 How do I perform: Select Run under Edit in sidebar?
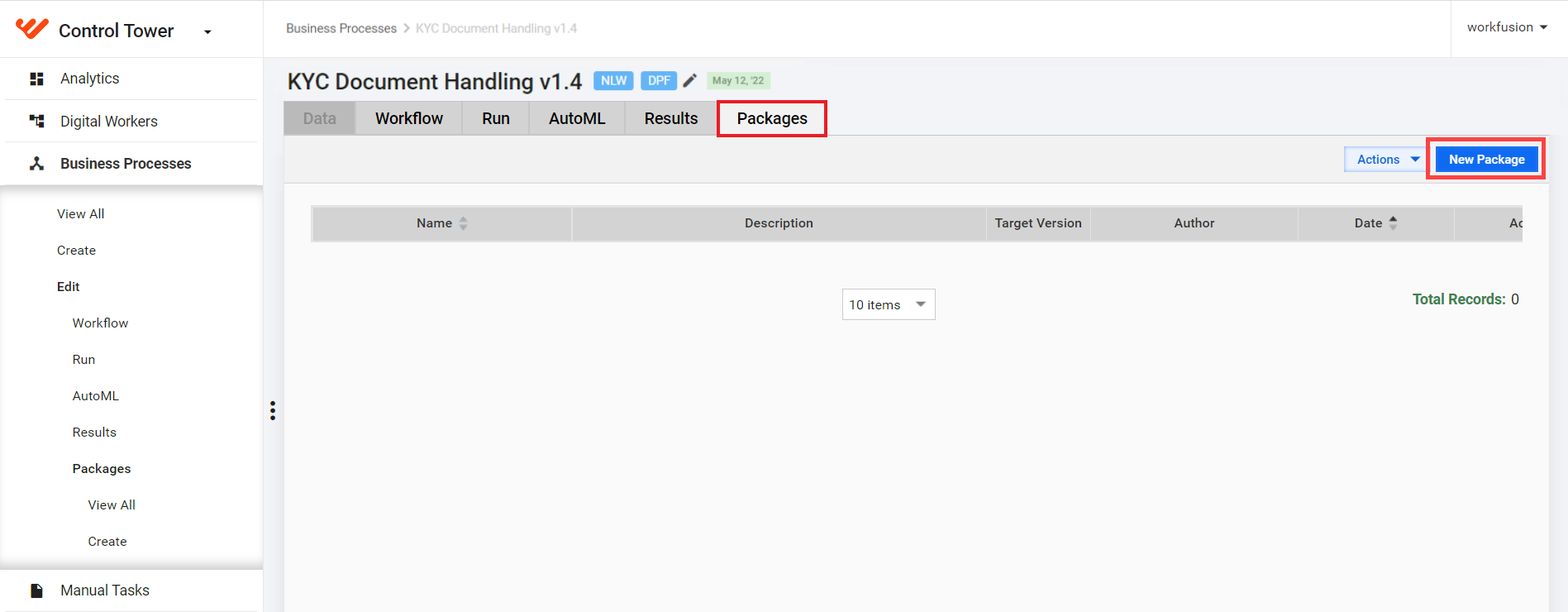(x=83, y=359)
